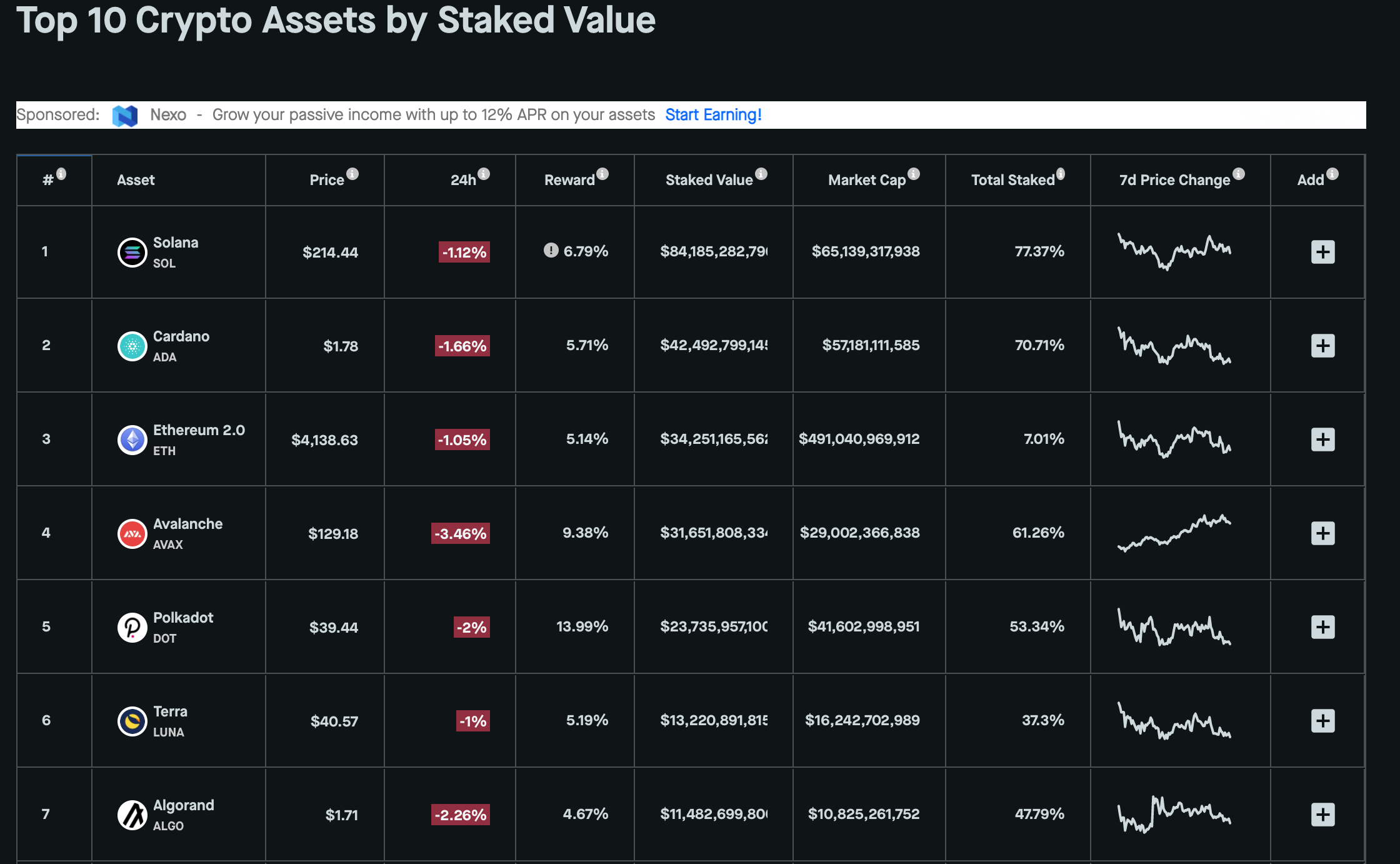Click Avalanche's 7d price sparkline chart

1174,533
